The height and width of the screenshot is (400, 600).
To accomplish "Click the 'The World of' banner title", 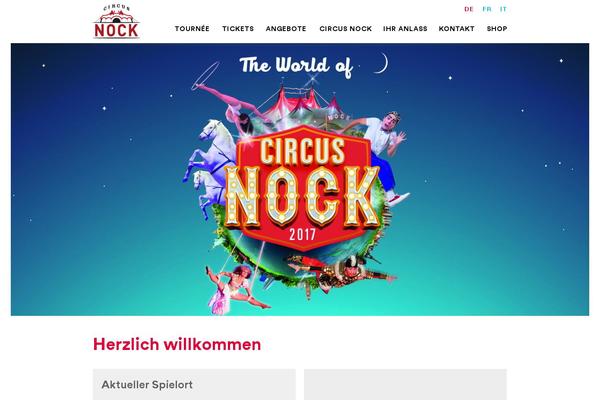I will pos(296,66).
